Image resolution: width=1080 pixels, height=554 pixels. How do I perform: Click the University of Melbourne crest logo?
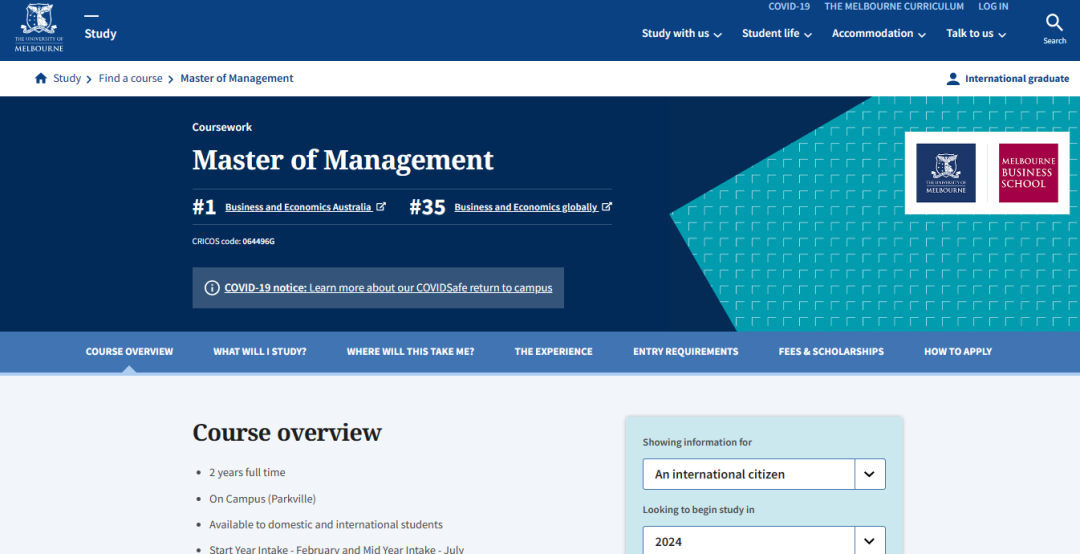pyautogui.click(x=39, y=28)
